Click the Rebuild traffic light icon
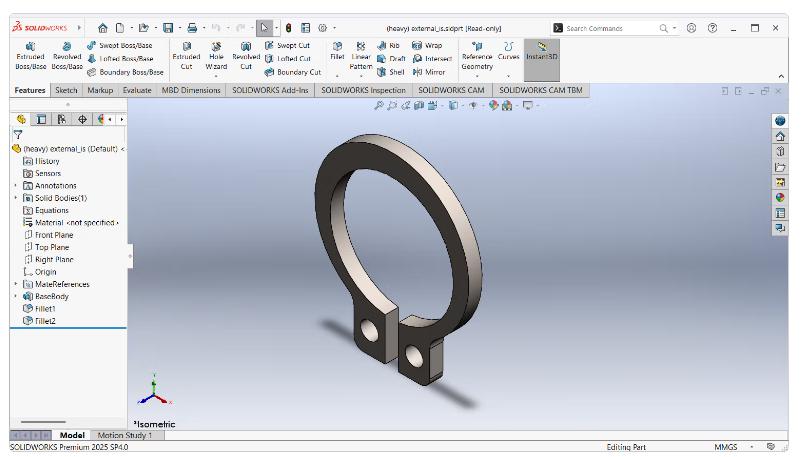Screen dimensions: 801x457 pyautogui.click(x=288, y=28)
